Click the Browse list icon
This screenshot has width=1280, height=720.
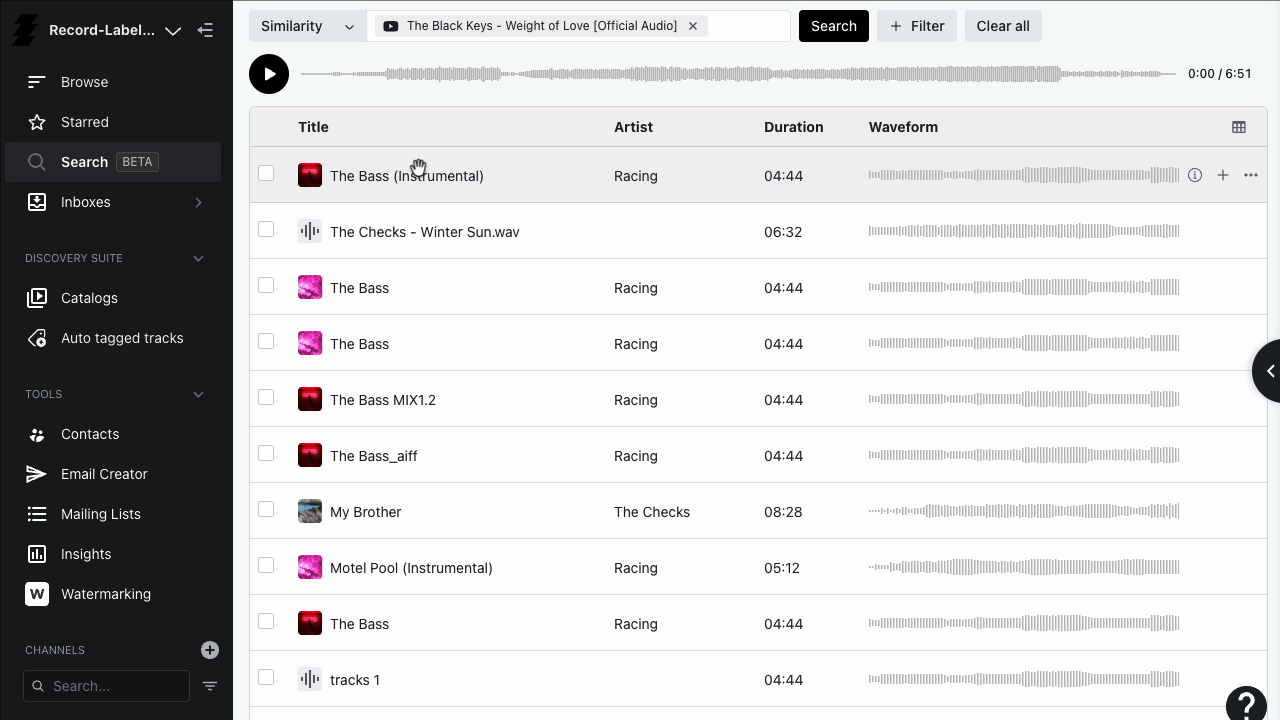(x=37, y=82)
